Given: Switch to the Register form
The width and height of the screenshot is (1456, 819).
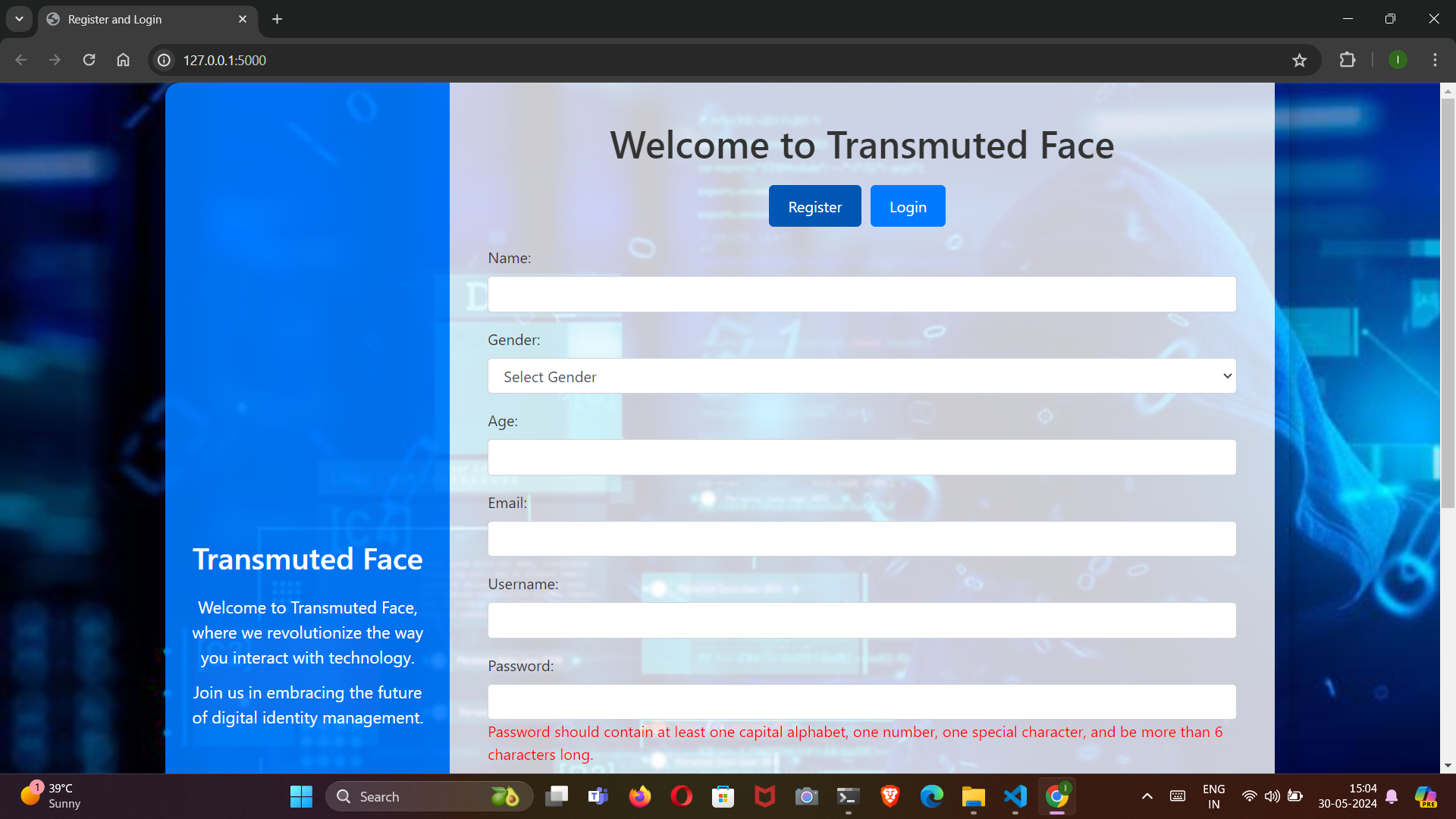Looking at the screenshot, I should coord(814,206).
